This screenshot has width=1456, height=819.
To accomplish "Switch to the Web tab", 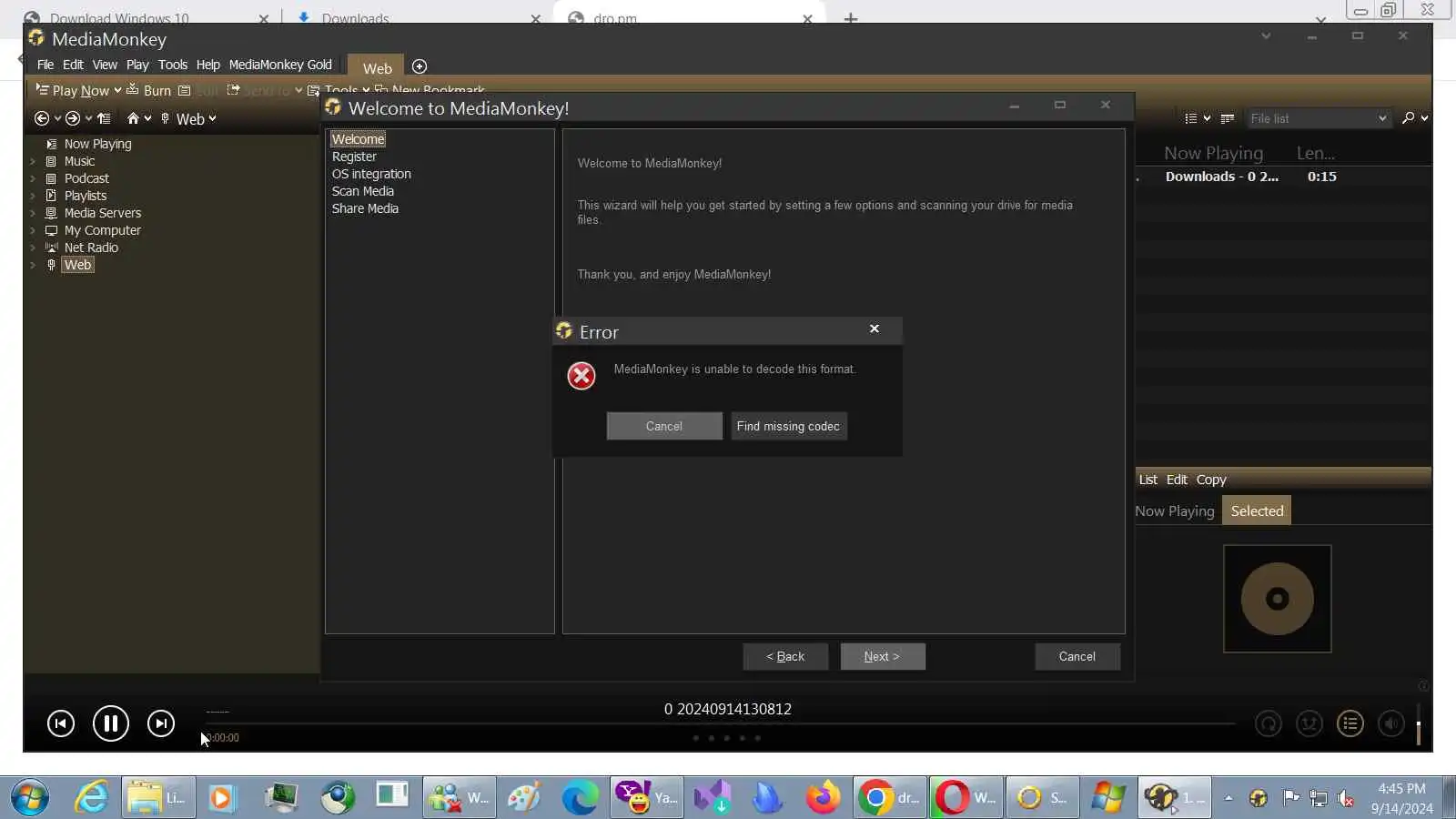I will (378, 68).
